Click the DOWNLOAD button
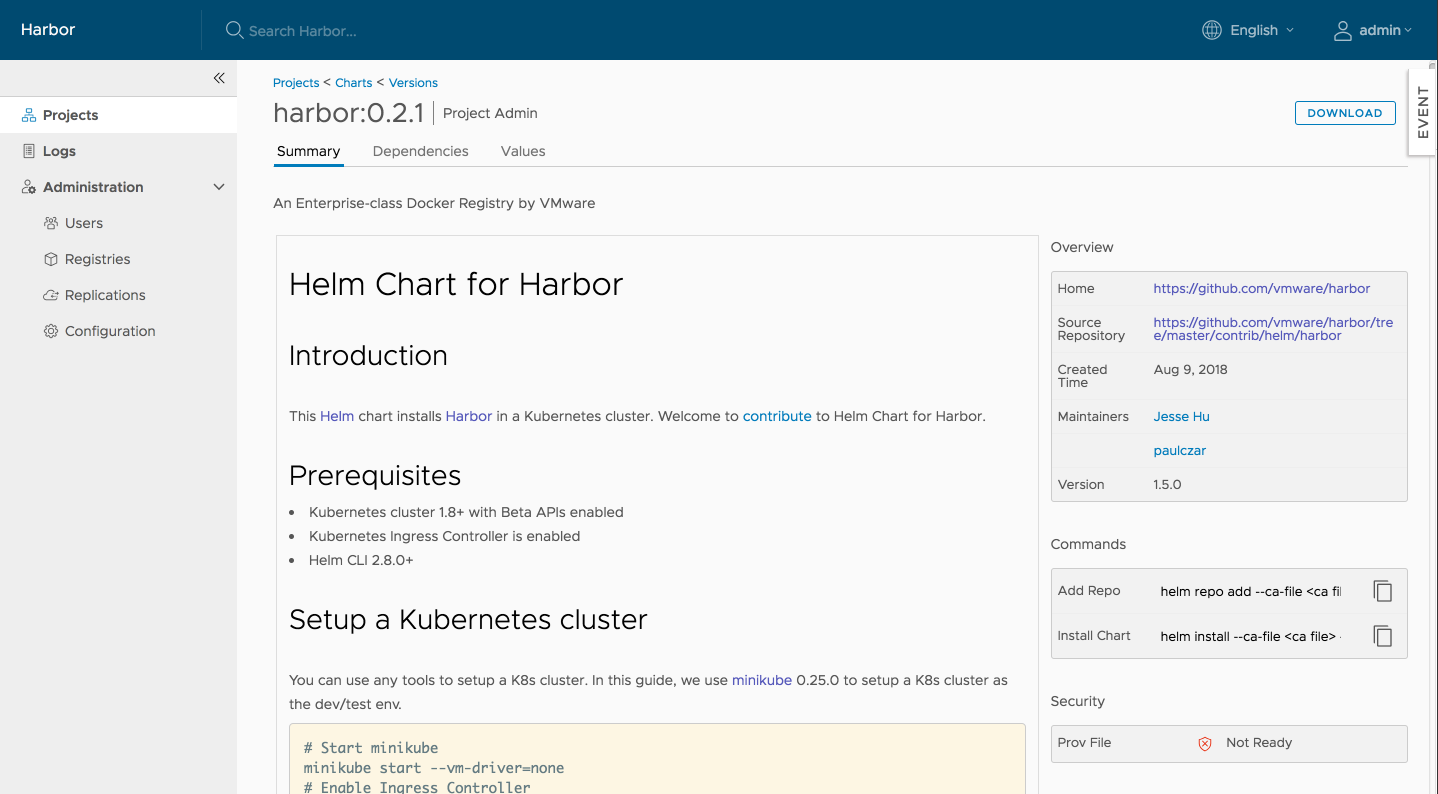Viewport: 1438px width, 794px height. pos(1345,113)
